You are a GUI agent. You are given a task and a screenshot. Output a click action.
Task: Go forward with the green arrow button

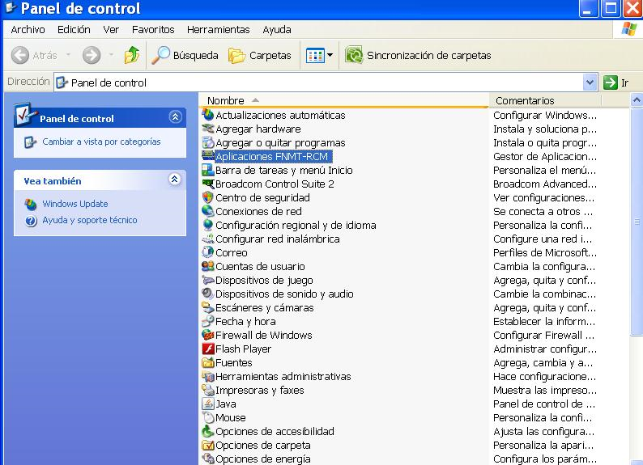point(91,55)
